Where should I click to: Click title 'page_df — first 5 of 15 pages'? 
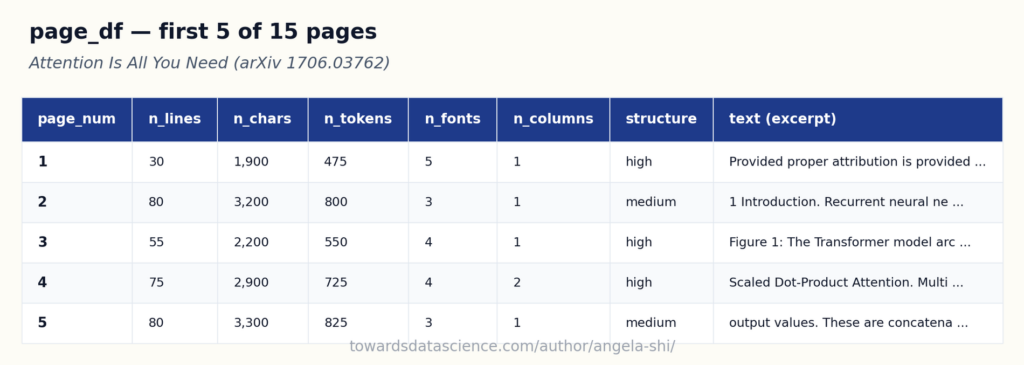point(203,32)
